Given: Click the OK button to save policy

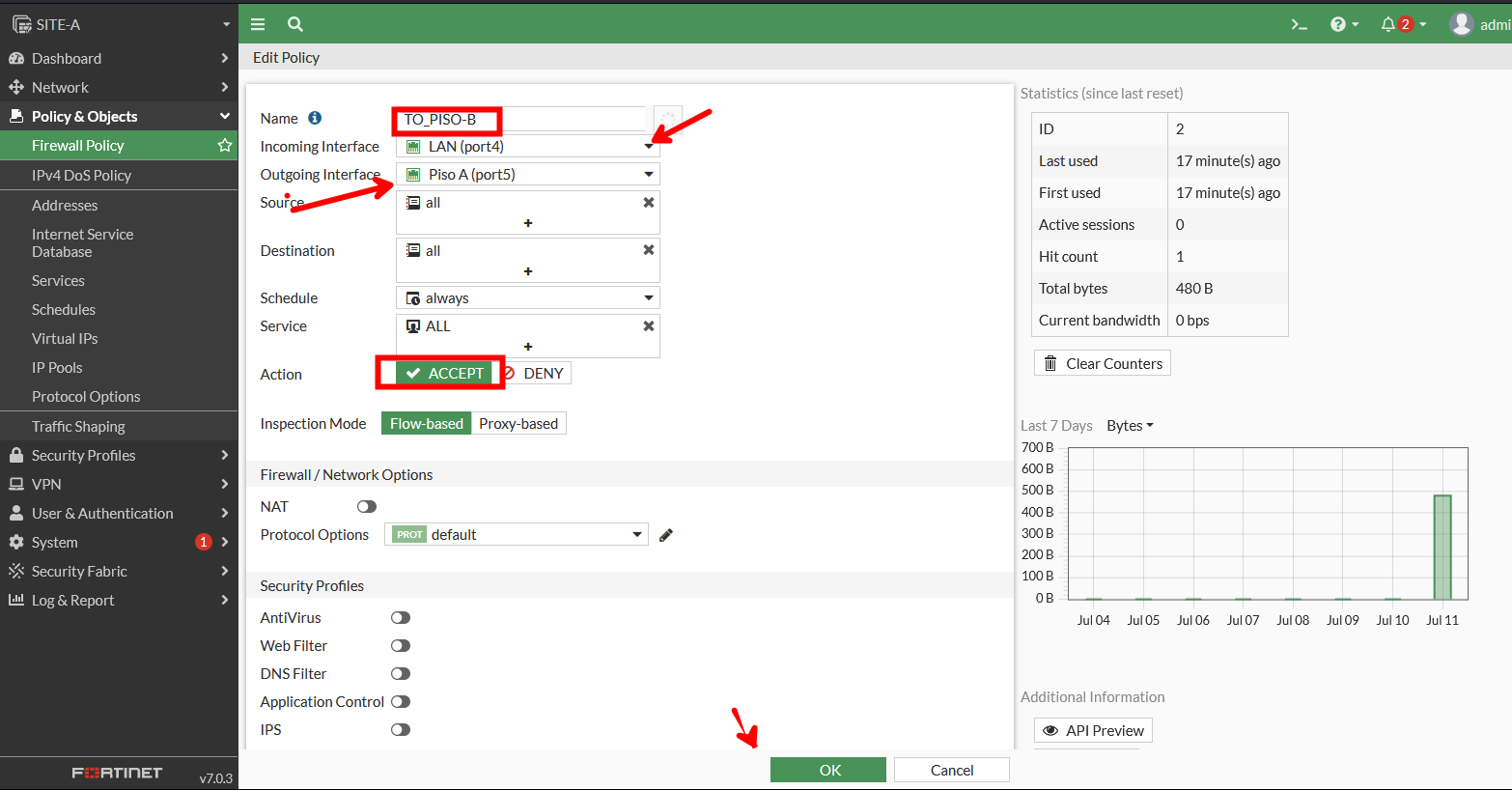Looking at the screenshot, I should (827, 770).
